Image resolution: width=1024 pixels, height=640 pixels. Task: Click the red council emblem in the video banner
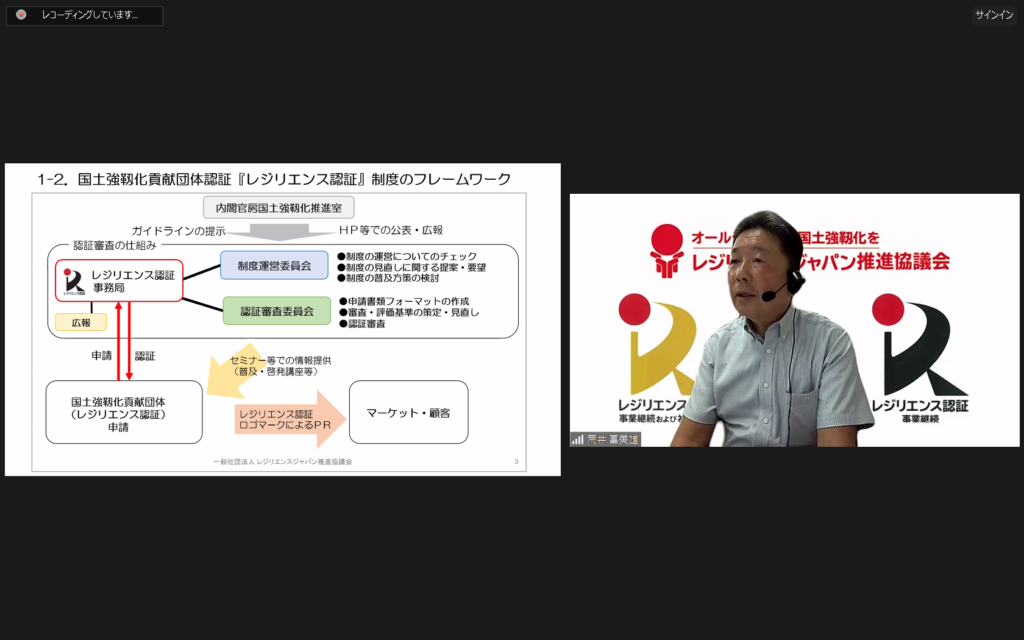pyautogui.click(x=666, y=251)
